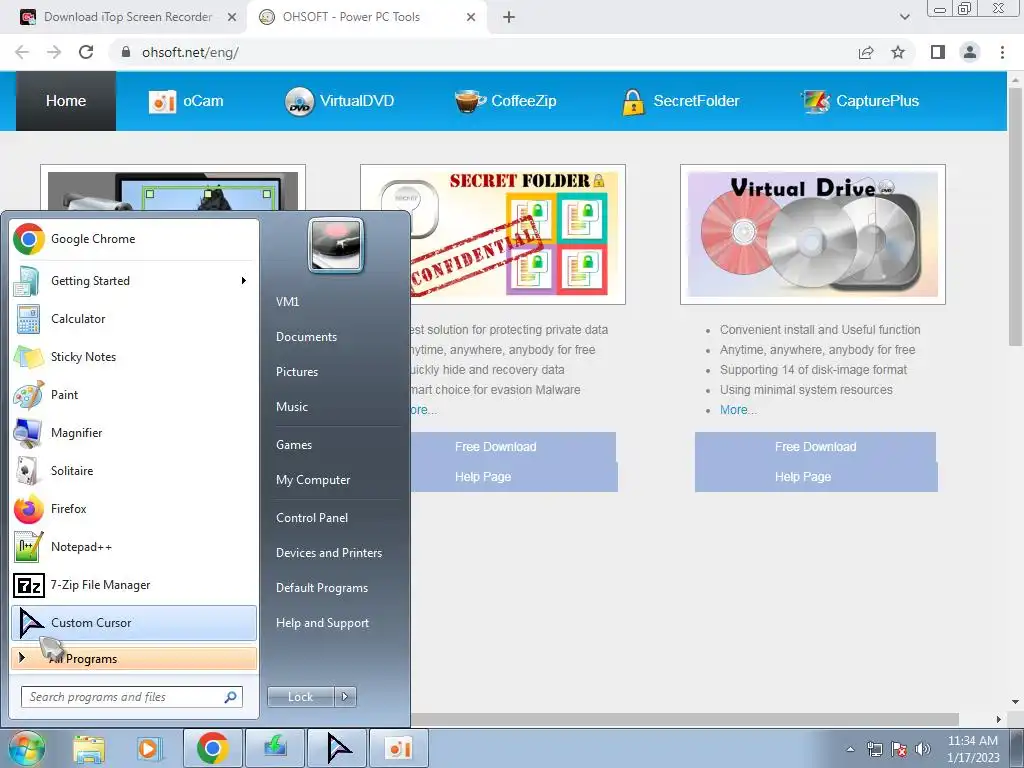Expand Getting Started submenu arrow
This screenshot has height=768, width=1024.
click(x=244, y=281)
